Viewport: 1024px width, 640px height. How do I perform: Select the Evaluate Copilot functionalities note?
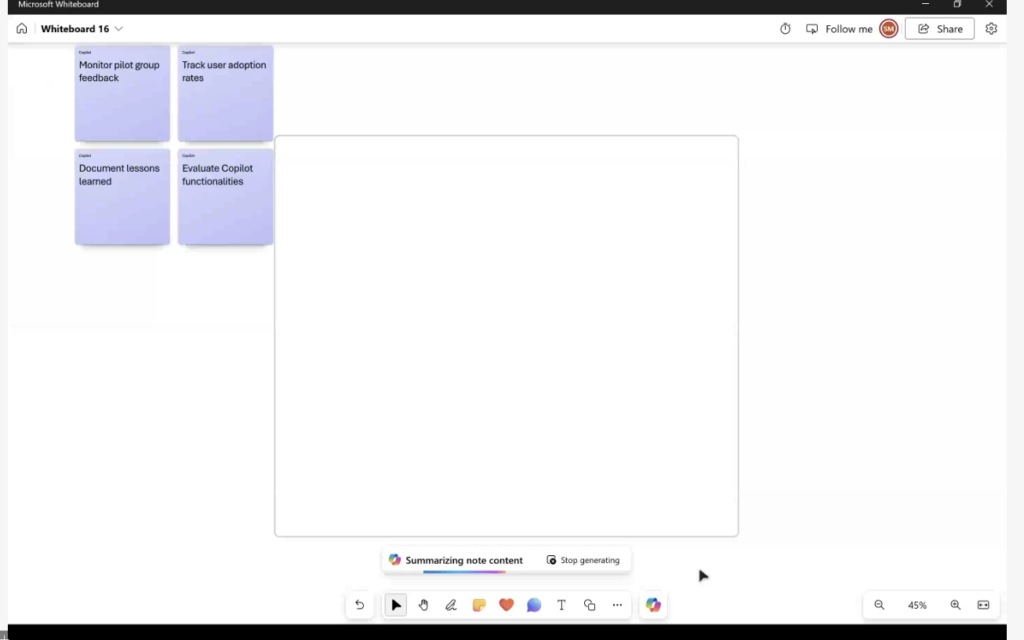pos(225,197)
